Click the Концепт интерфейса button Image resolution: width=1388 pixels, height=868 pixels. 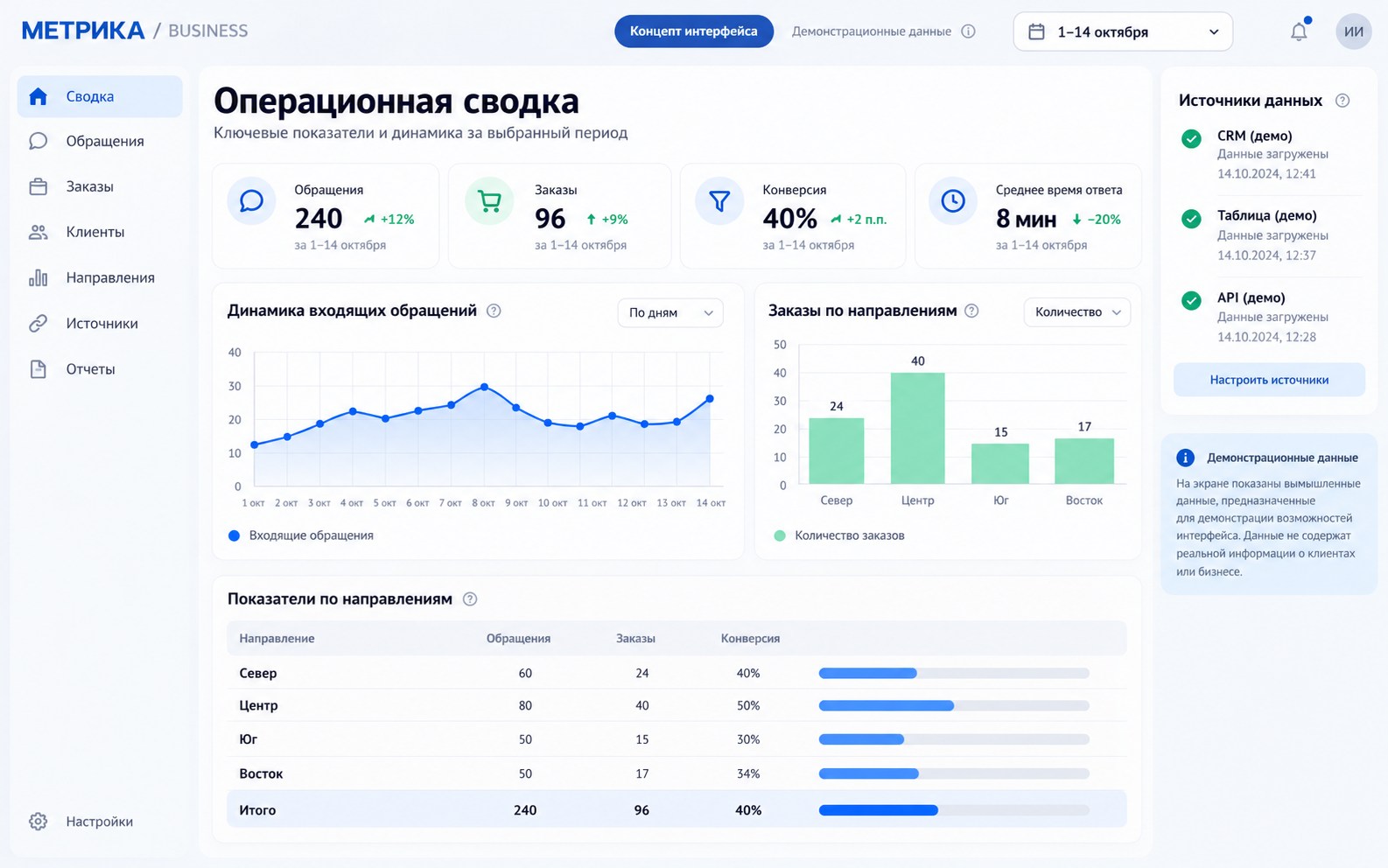[694, 31]
